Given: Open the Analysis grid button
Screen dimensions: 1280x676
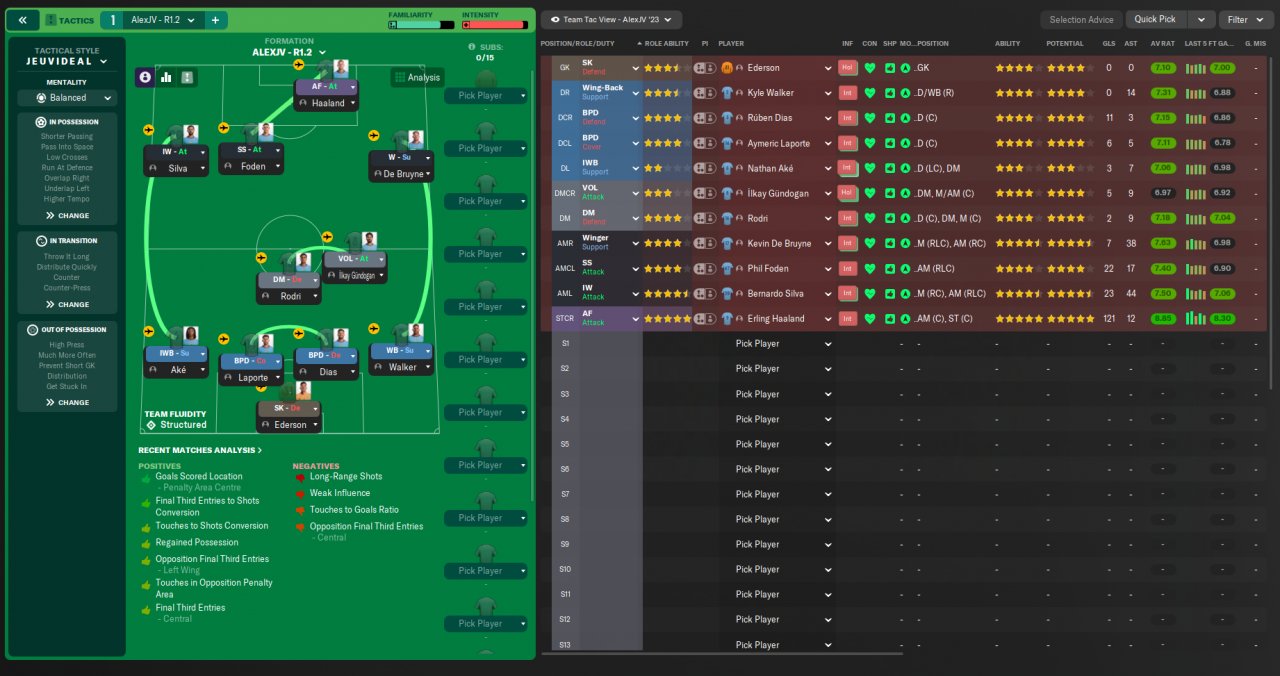Looking at the screenshot, I should point(417,77).
